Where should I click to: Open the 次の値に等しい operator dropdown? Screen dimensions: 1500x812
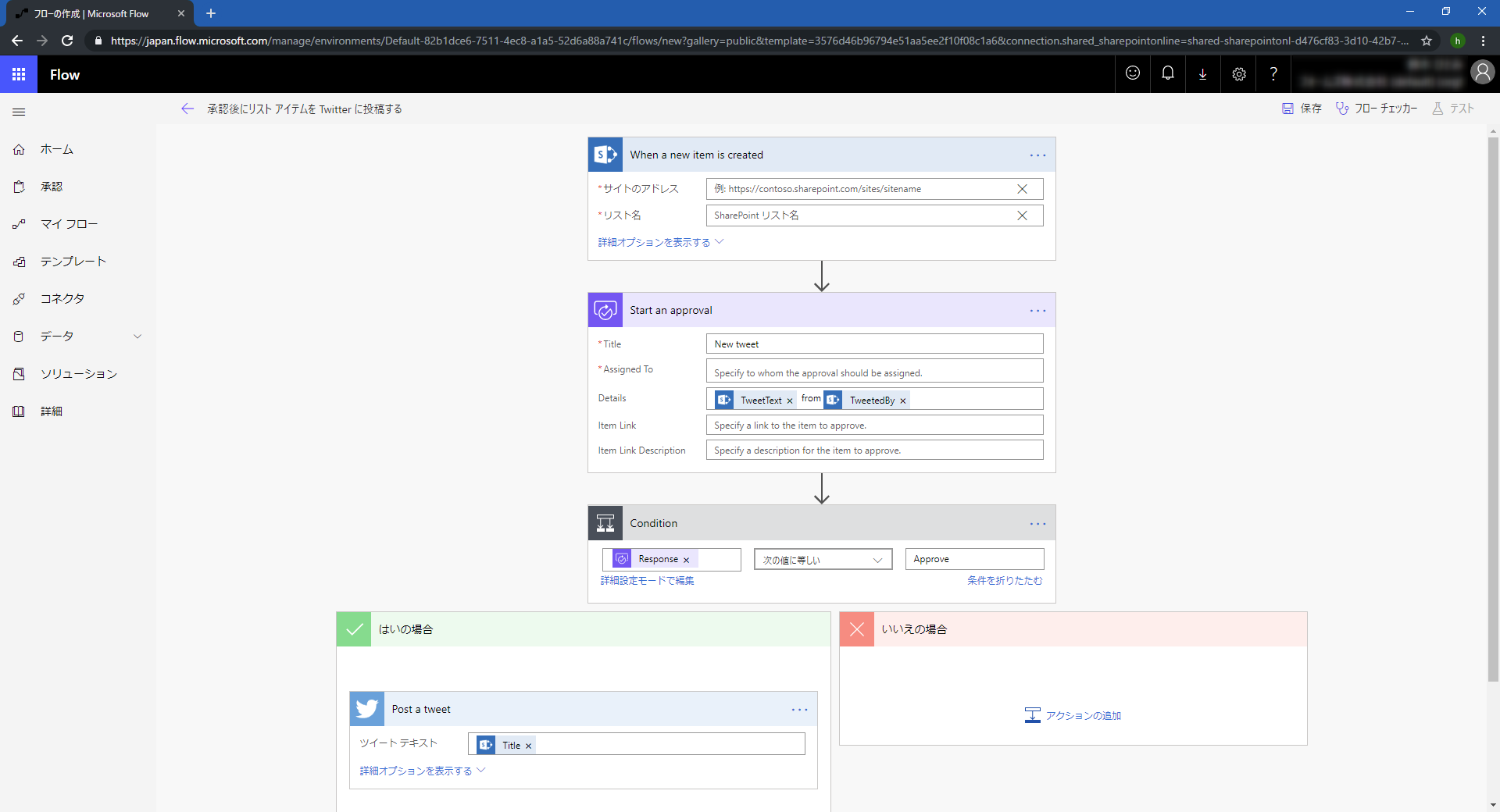pos(823,560)
